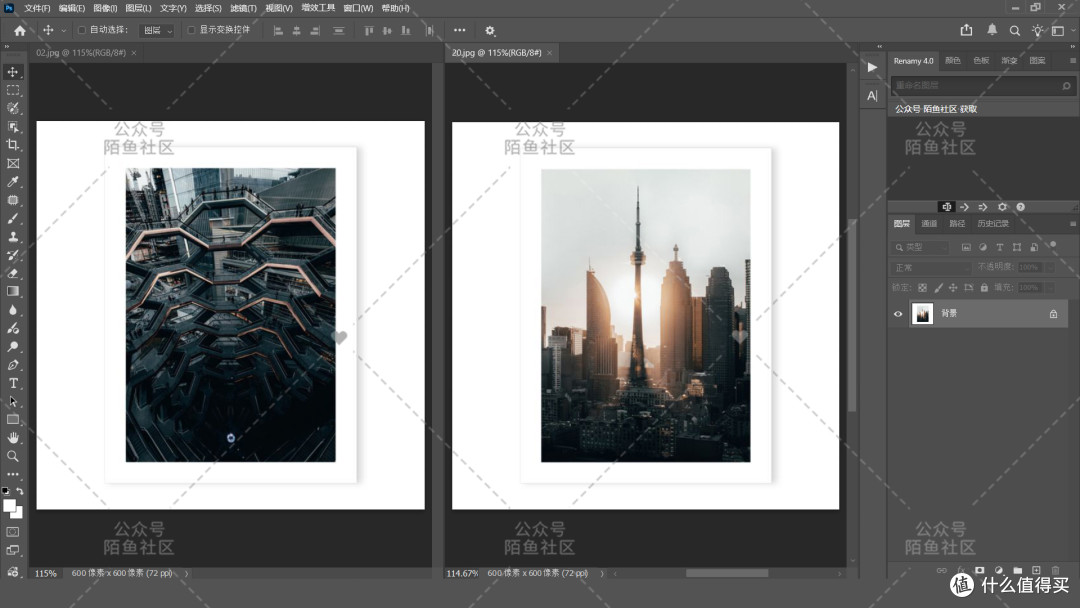1080x608 pixels.
Task: Open the 类型 layer filter dropdown
Action: 921,247
